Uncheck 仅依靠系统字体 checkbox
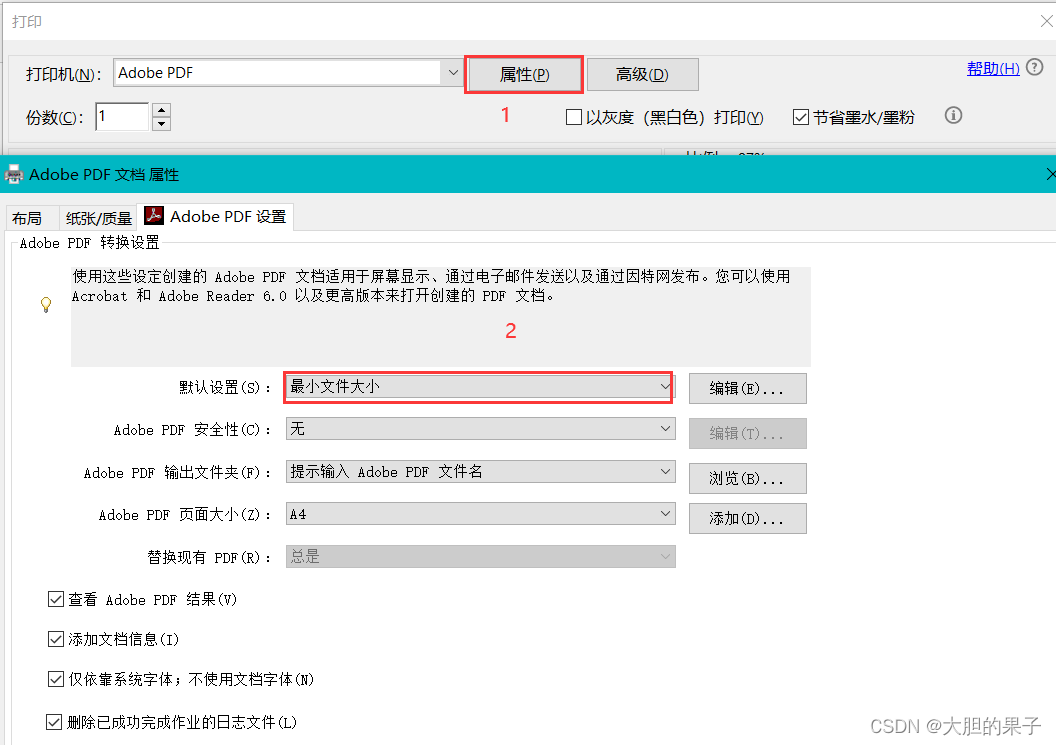This screenshot has width=1056, height=745. [x=56, y=679]
